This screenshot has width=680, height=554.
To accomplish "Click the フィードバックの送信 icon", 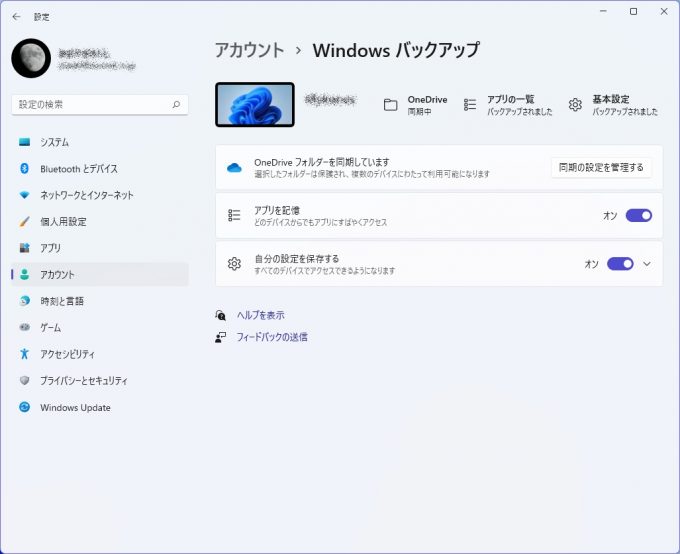I will click(x=221, y=337).
